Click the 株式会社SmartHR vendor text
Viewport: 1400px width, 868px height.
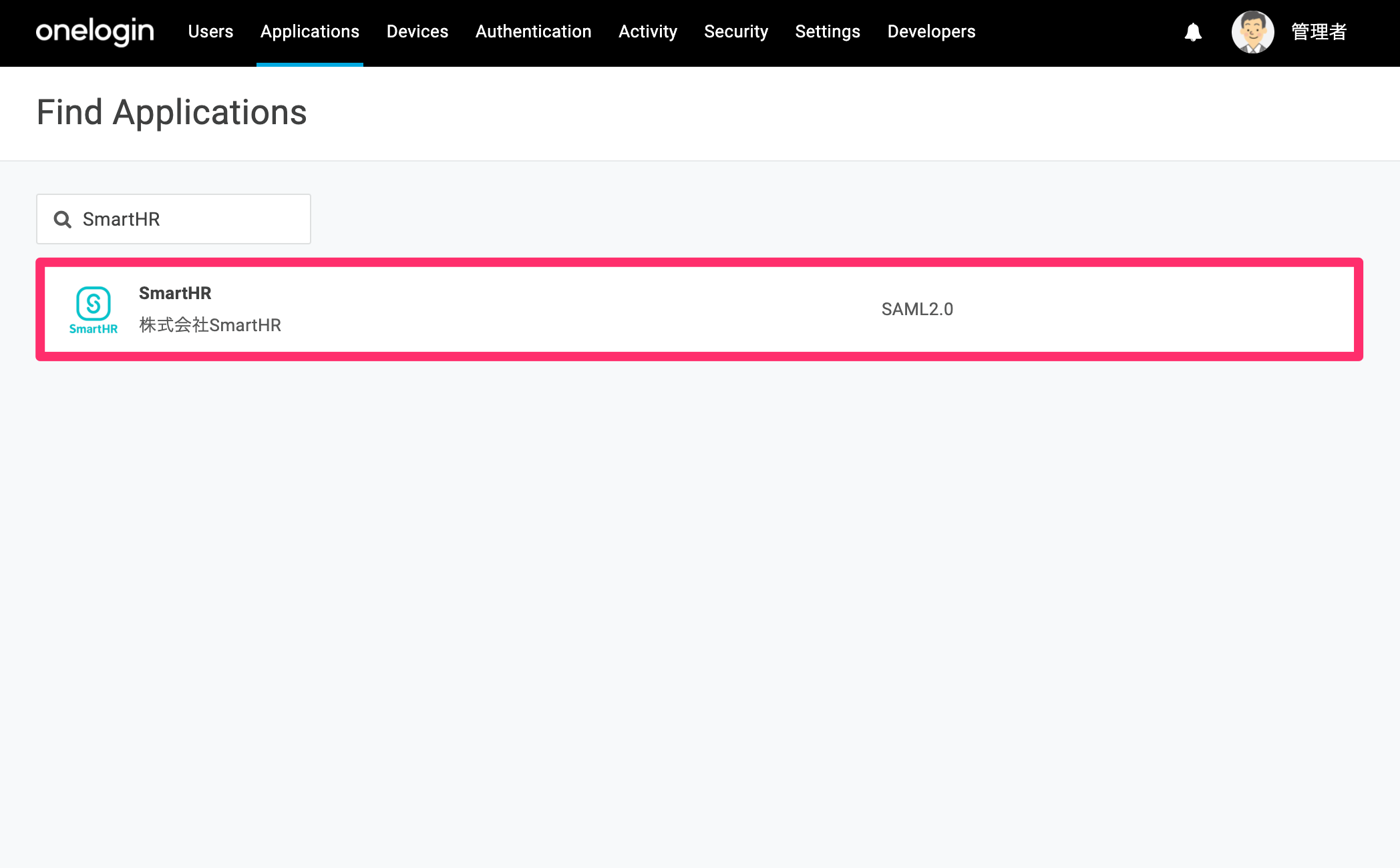pyautogui.click(x=210, y=325)
